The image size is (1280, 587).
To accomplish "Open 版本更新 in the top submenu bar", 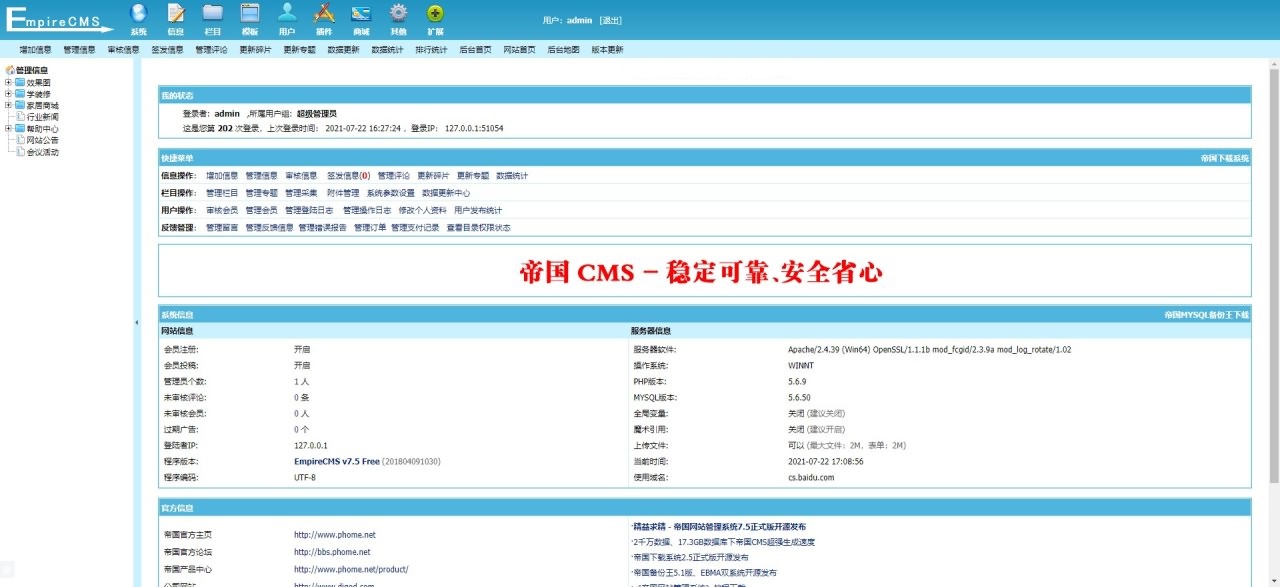I will [608, 49].
